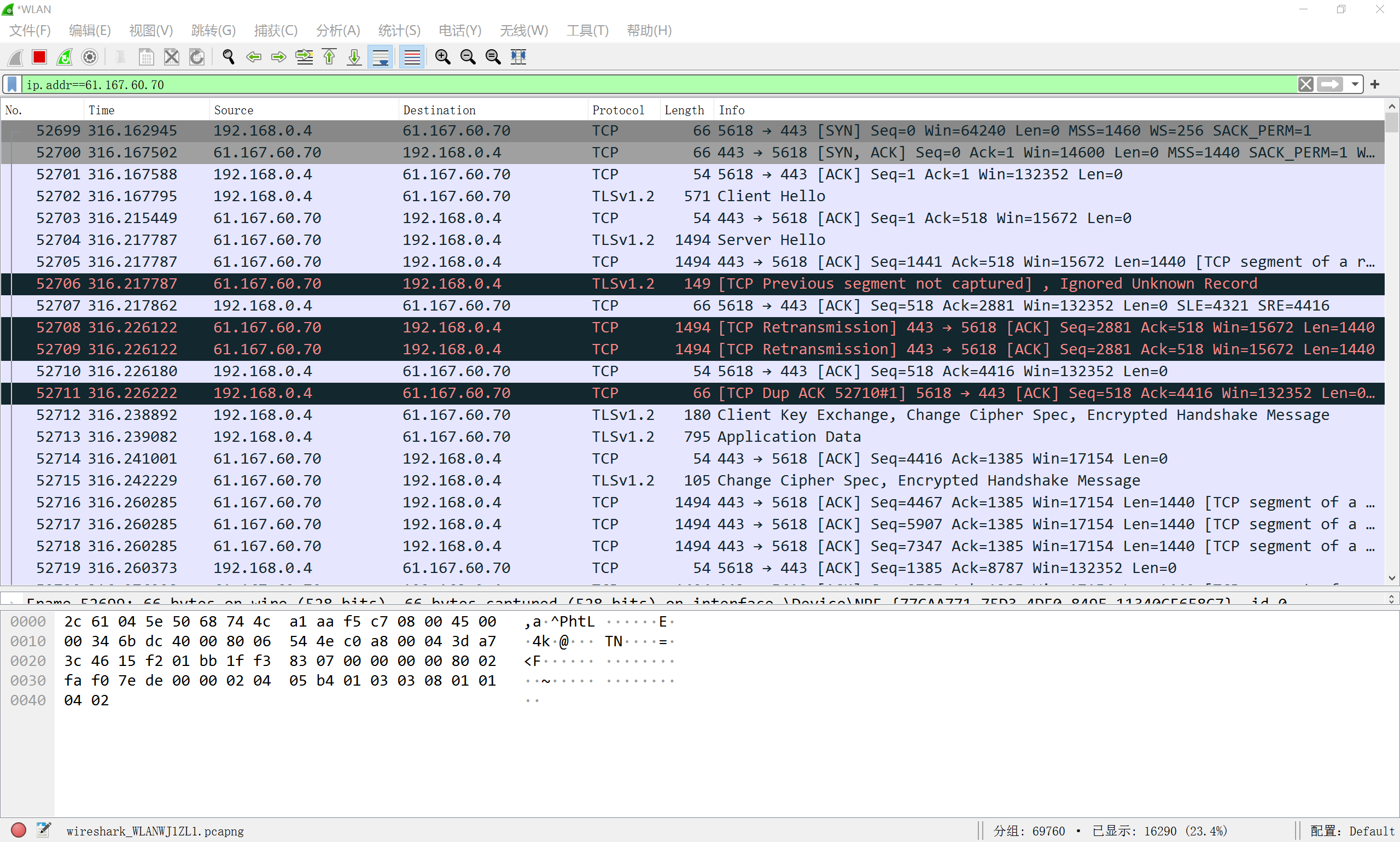
Task: Open the 文件(F) menu
Action: point(30,30)
